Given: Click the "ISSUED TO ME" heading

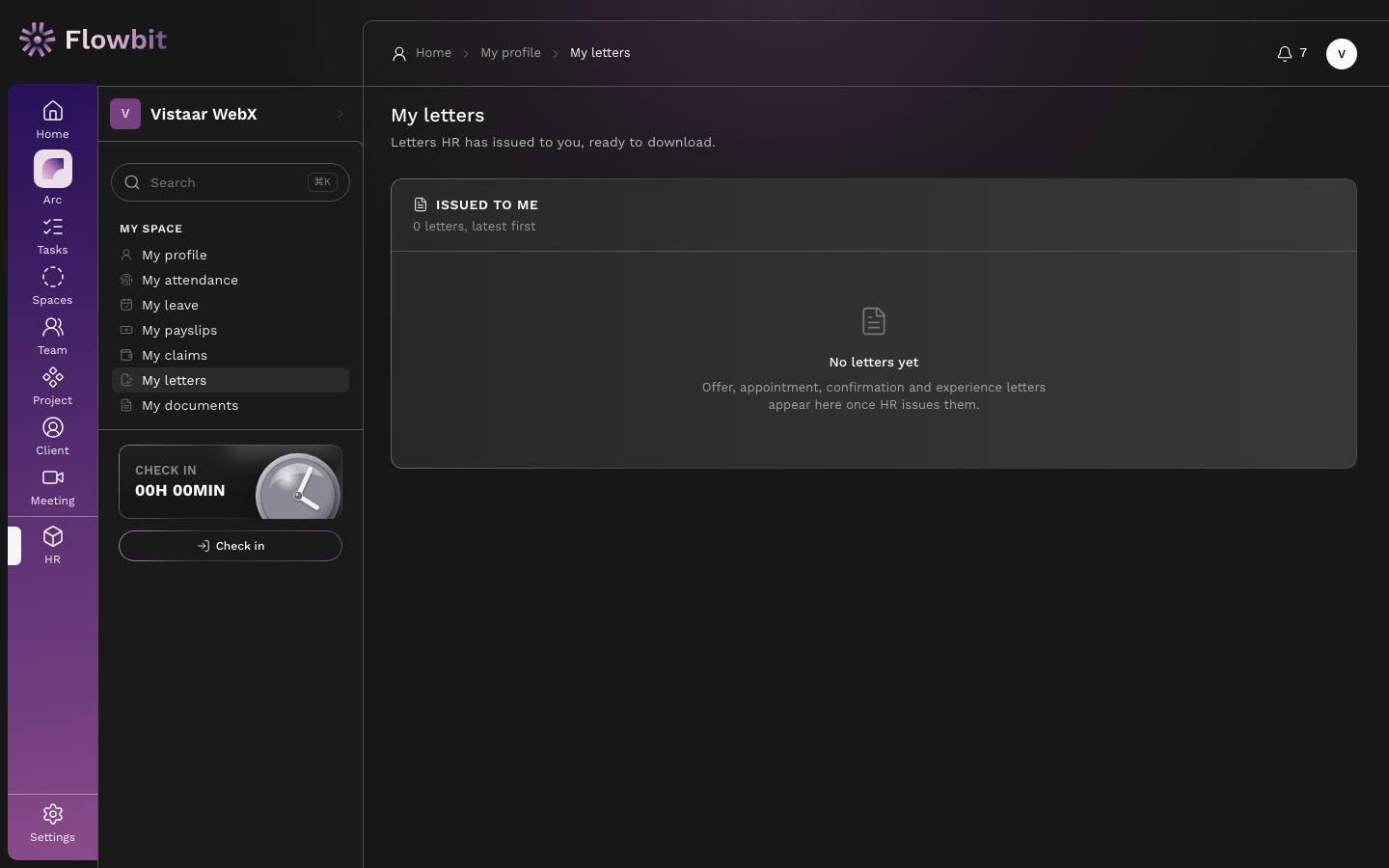Looking at the screenshot, I should coord(487,204).
